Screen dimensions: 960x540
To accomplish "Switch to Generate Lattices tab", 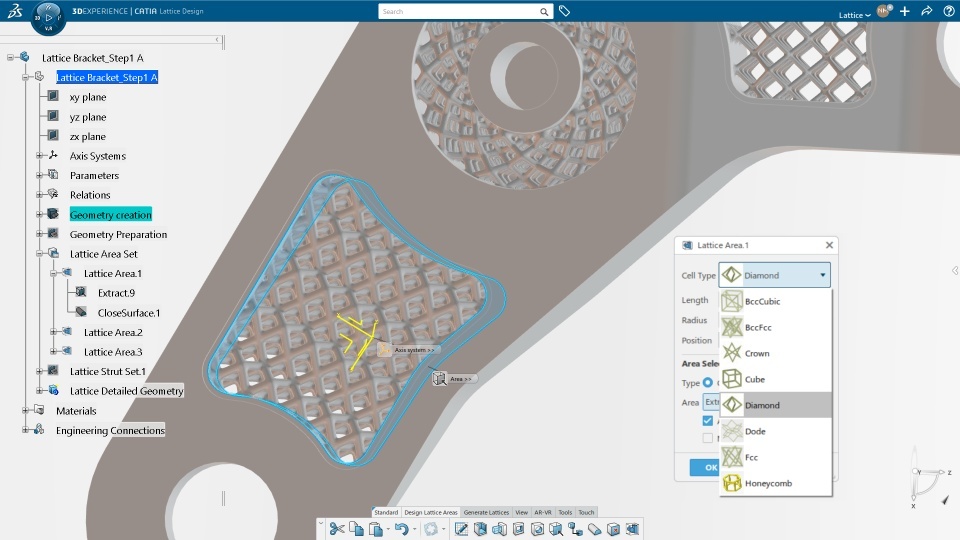I will point(486,512).
